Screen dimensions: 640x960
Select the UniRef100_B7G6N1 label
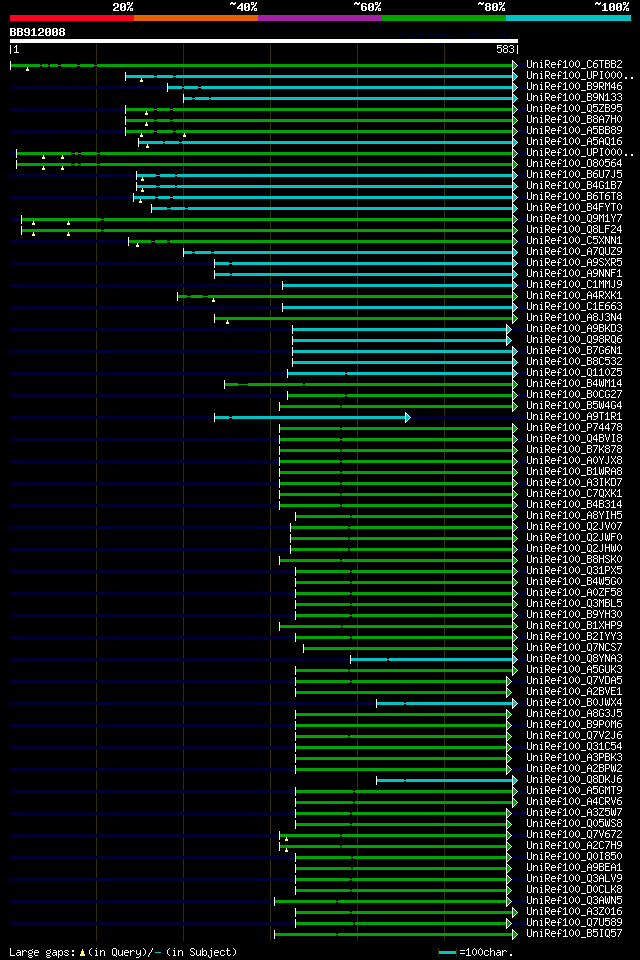(574, 351)
